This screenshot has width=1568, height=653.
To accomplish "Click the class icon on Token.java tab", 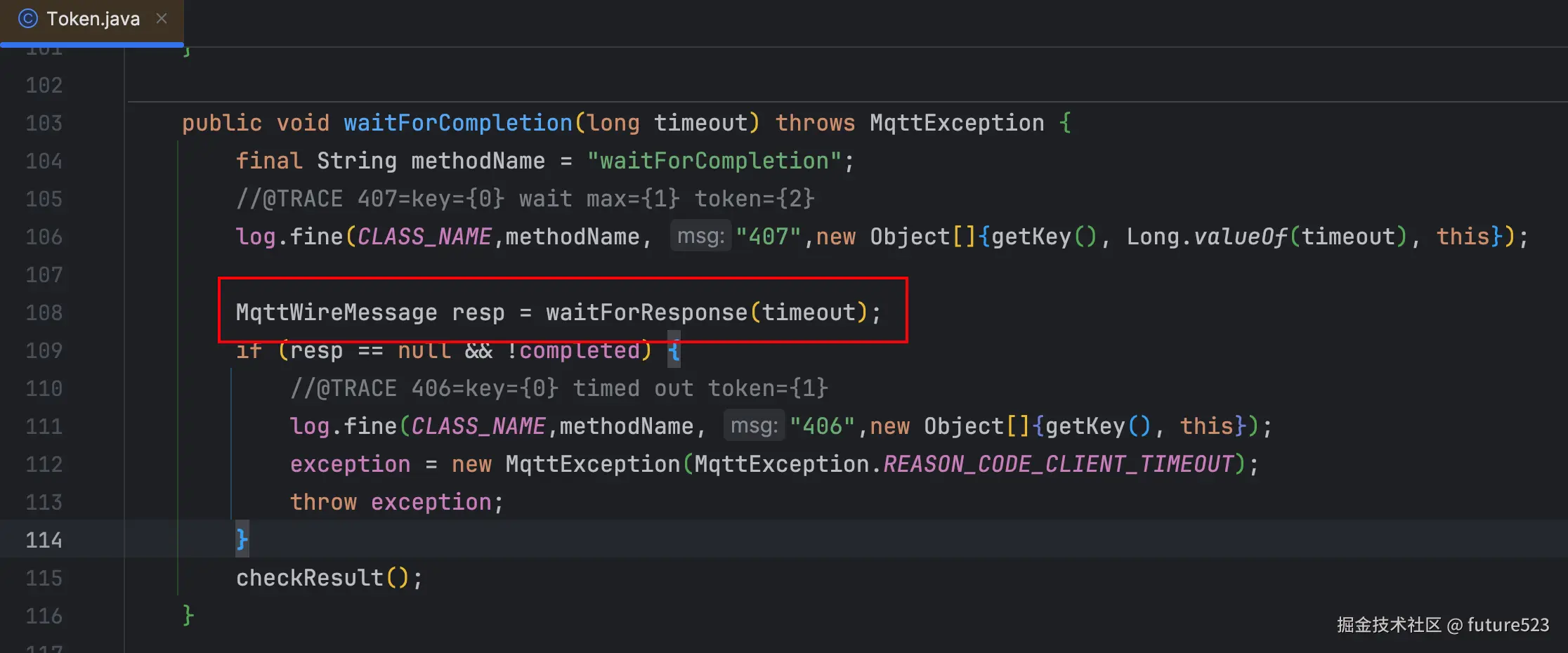I will point(27,18).
